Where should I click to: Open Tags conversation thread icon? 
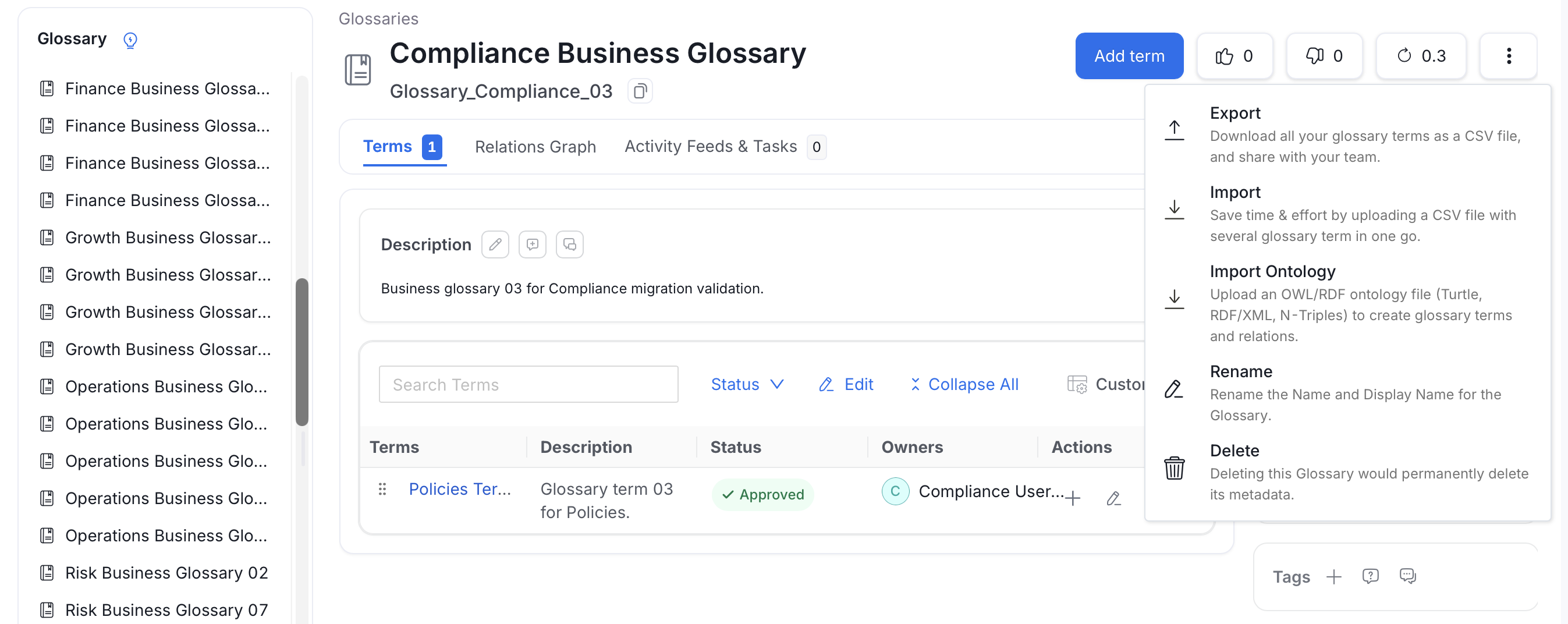[1407, 576]
